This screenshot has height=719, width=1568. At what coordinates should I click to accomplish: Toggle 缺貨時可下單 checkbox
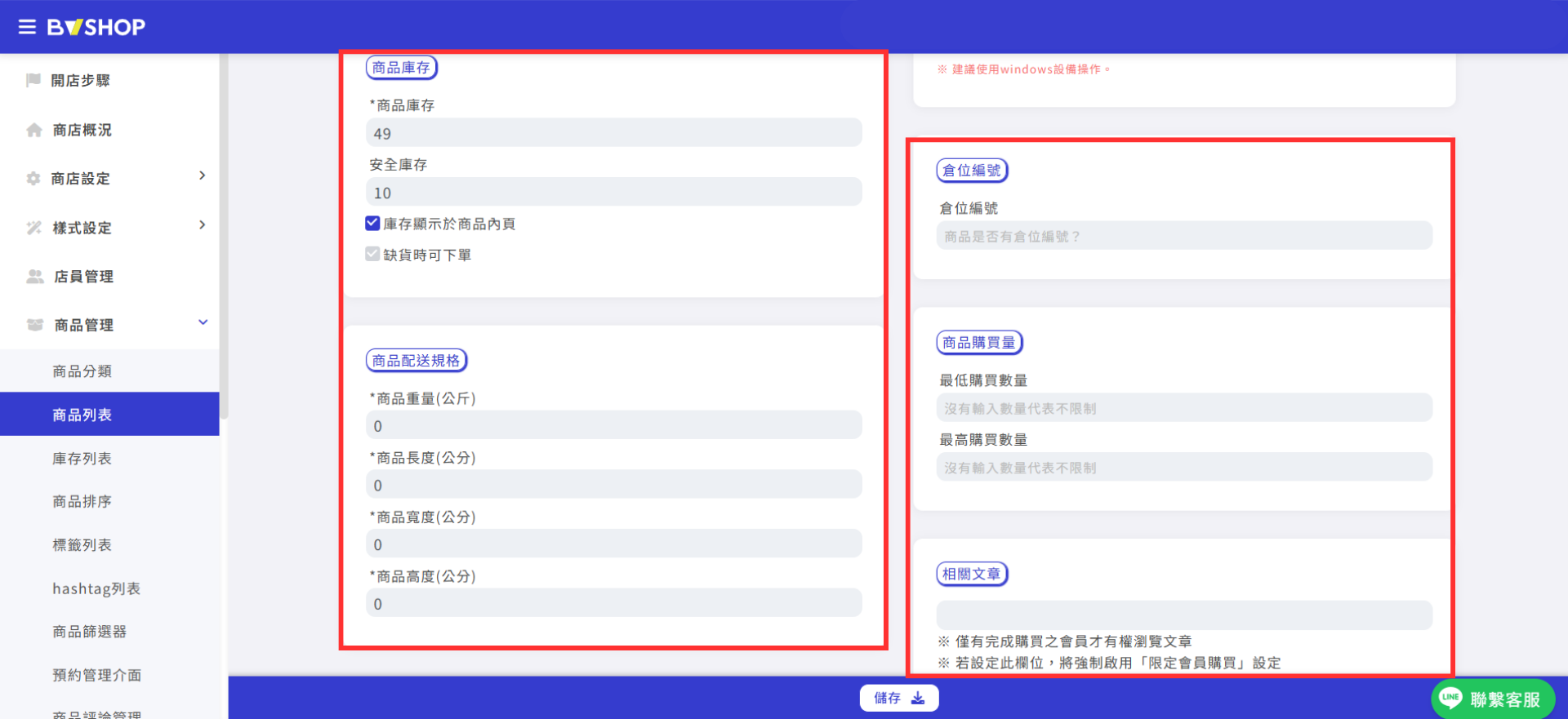click(x=372, y=254)
